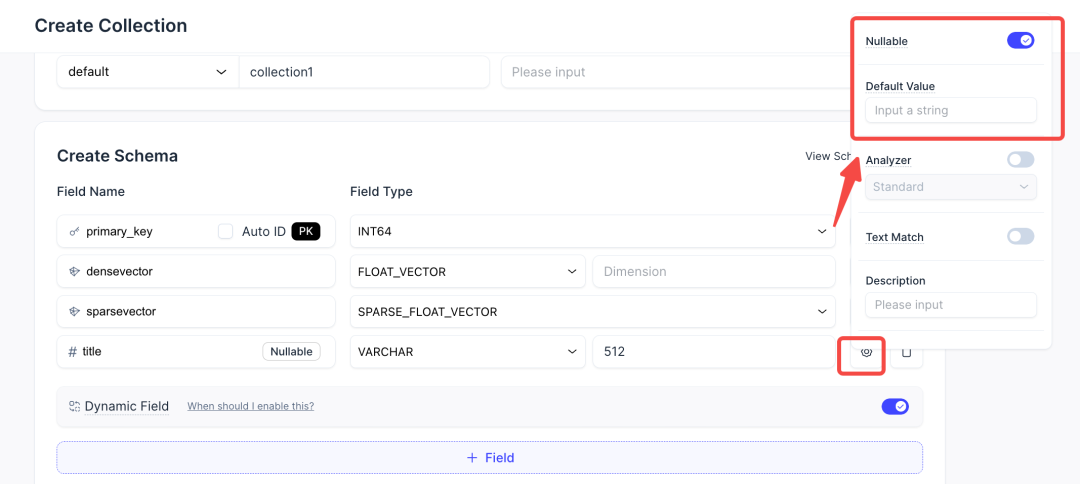Disable the Dynamic Field switch
This screenshot has width=1080, height=484.
tap(895, 406)
